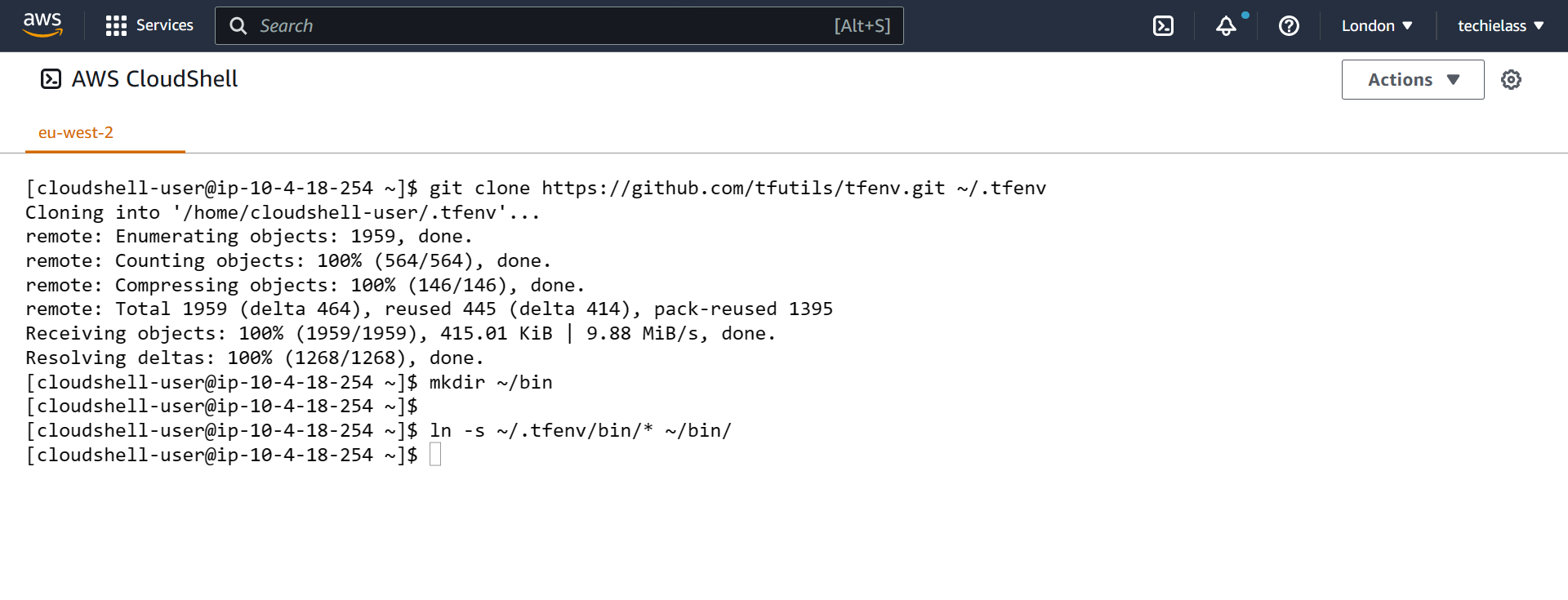Click the AWS CloudShell terminal icon next to the title
The image size is (1568, 600).
tap(51, 78)
